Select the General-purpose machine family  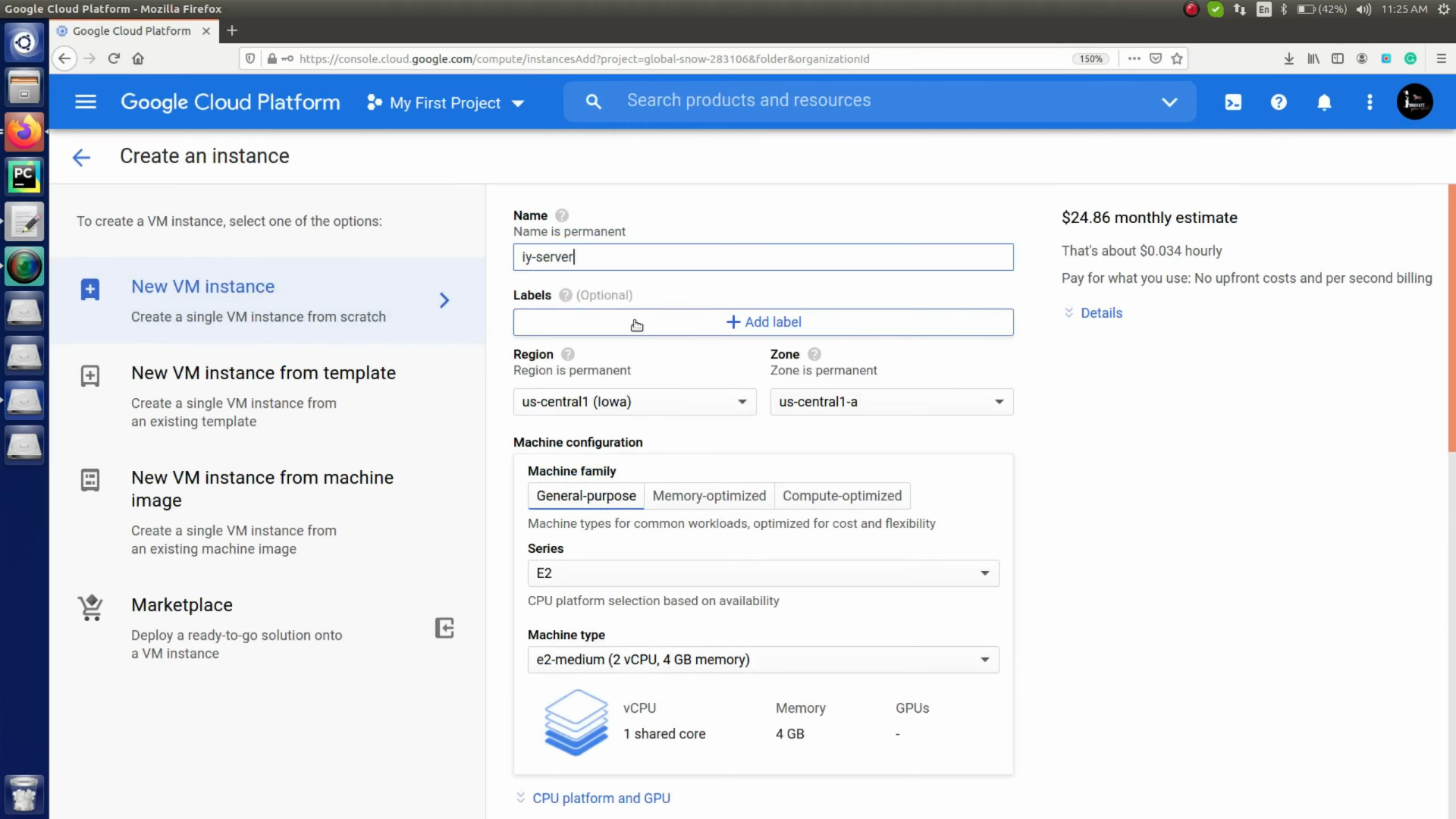(x=585, y=495)
